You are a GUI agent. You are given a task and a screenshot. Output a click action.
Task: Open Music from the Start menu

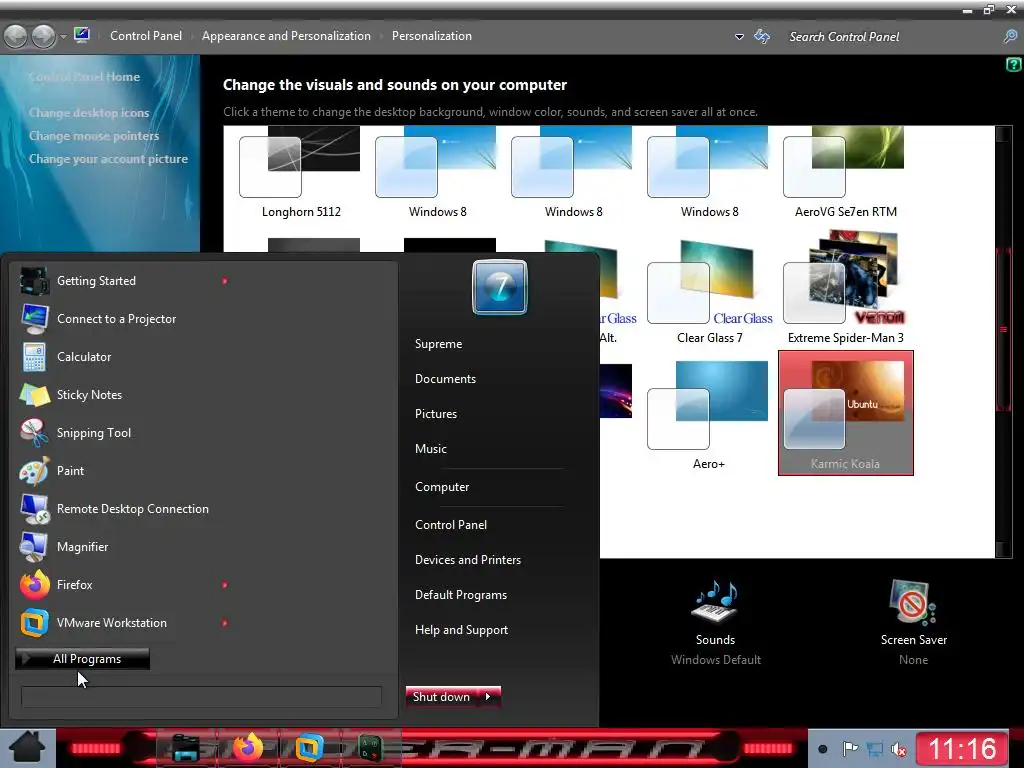click(x=431, y=449)
